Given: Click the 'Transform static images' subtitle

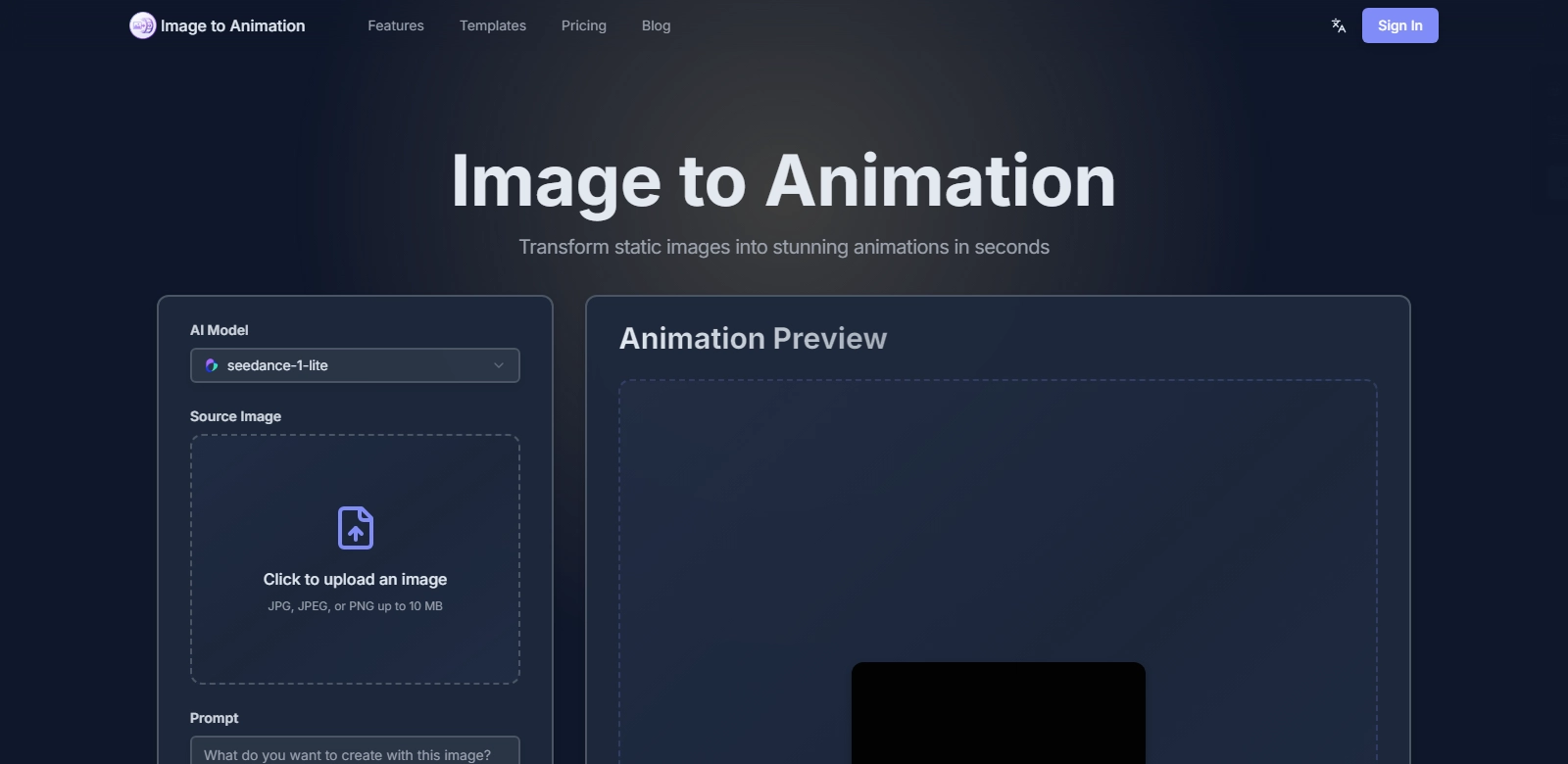Looking at the screenshot, I should (784, 247).
